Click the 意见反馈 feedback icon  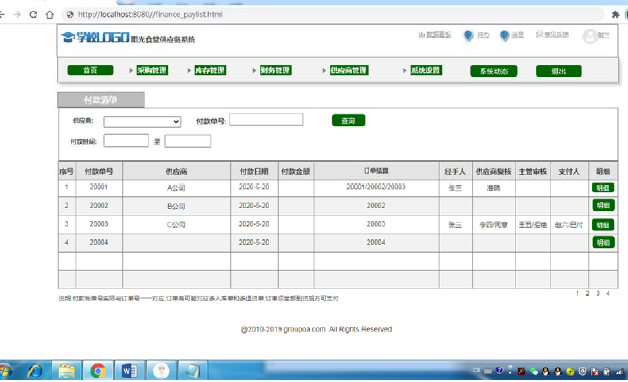coord(539,34)
